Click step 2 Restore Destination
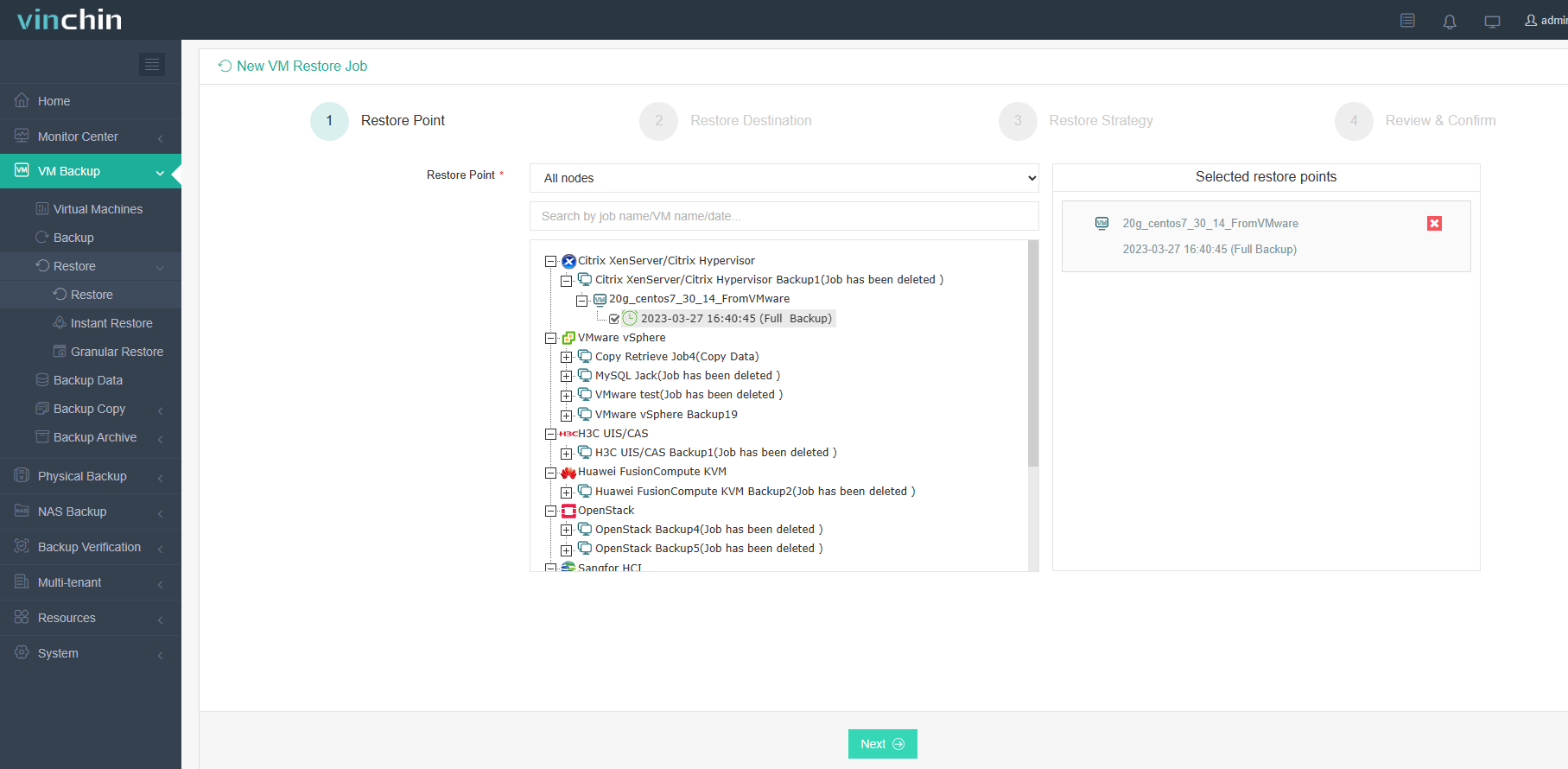 point(726,121)
